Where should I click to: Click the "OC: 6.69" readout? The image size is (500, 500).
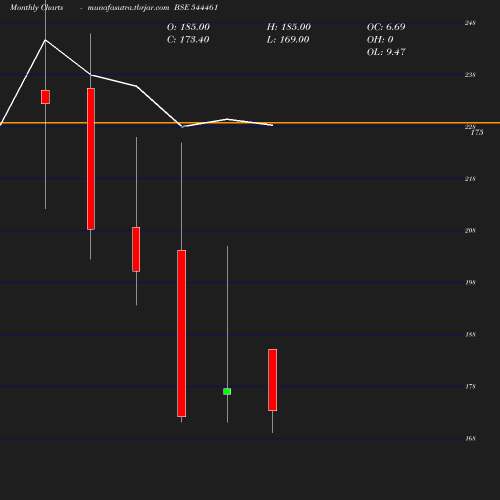[x=386, y=27]
